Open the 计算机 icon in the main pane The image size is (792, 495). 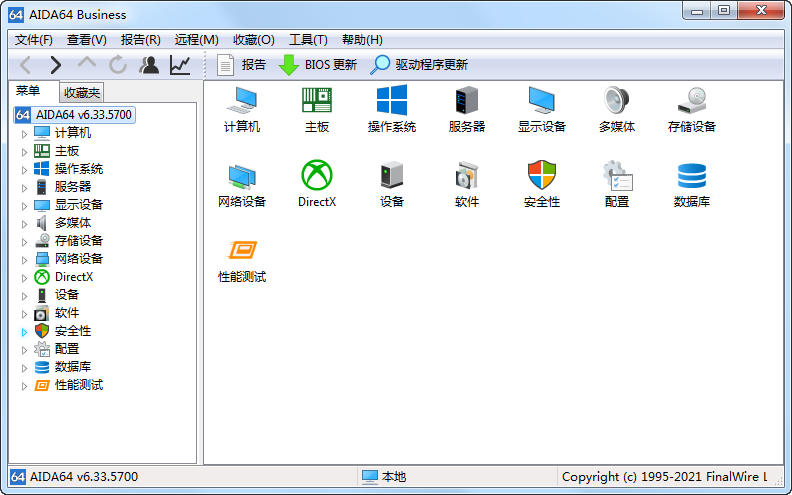(x=242, y=109)
